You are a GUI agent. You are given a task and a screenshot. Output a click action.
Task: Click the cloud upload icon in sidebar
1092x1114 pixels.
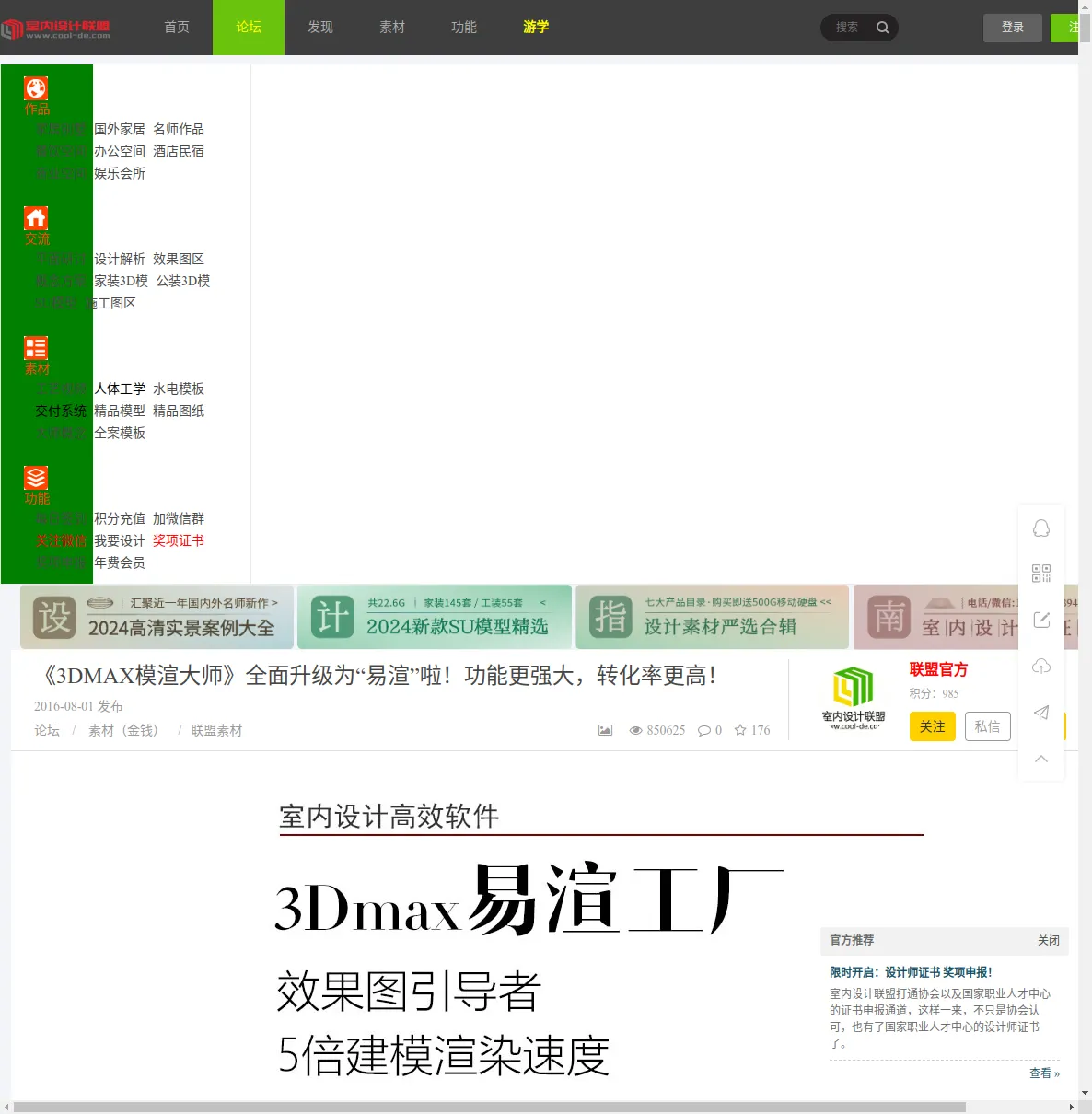tap(1041, 666)
